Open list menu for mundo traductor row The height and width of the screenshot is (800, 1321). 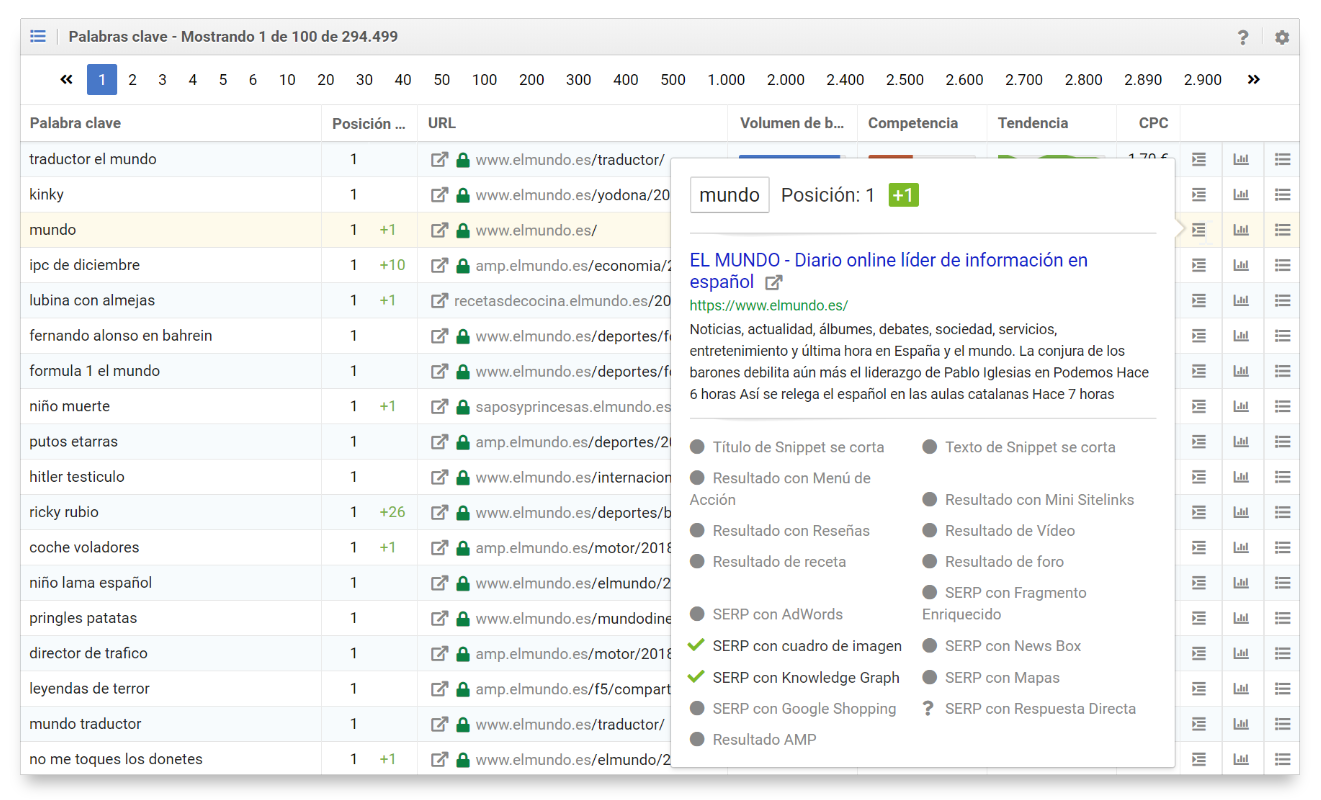1282,725
